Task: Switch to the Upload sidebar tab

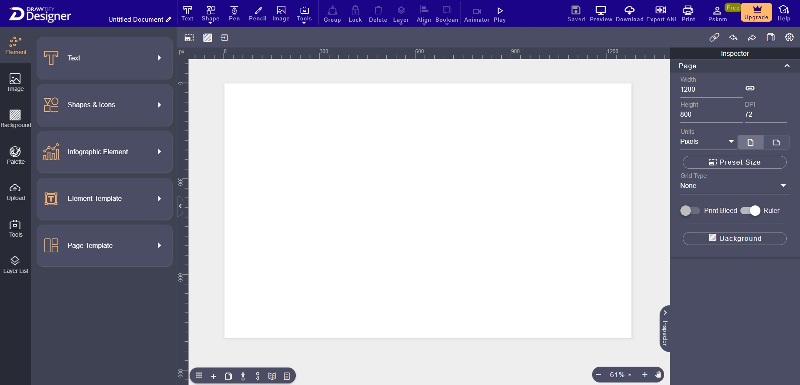Action: 15,192
